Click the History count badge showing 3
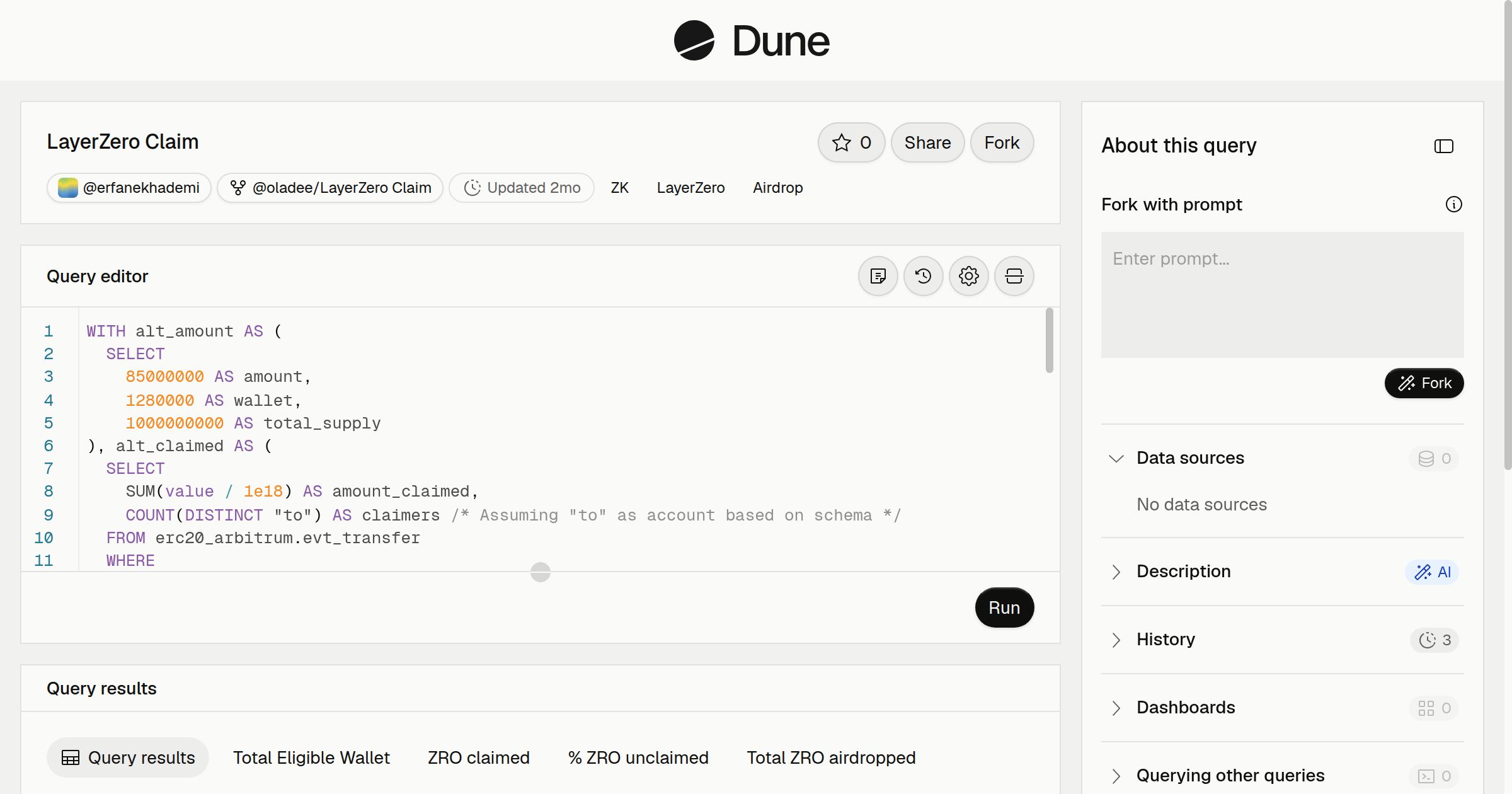1512x794 pixels. 1434,640
